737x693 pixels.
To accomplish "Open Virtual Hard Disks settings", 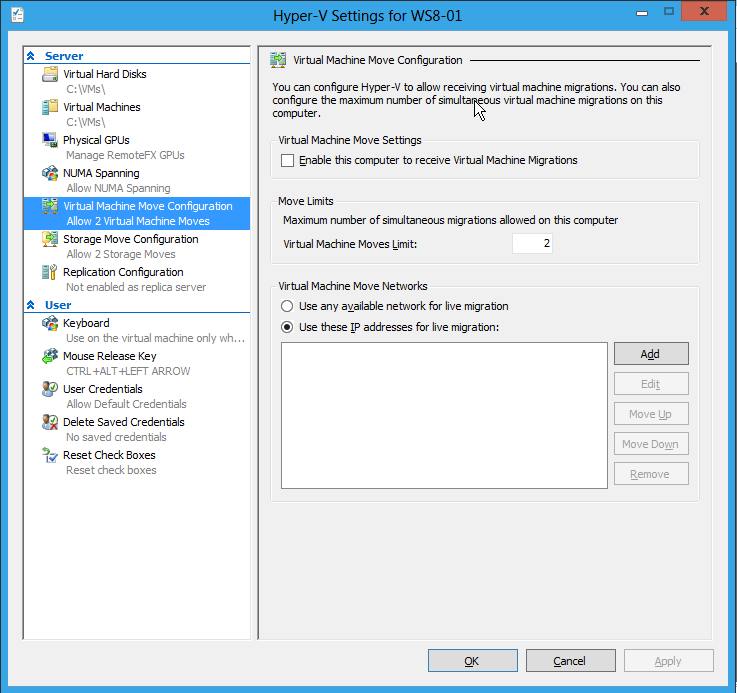I will click(137, 82).
